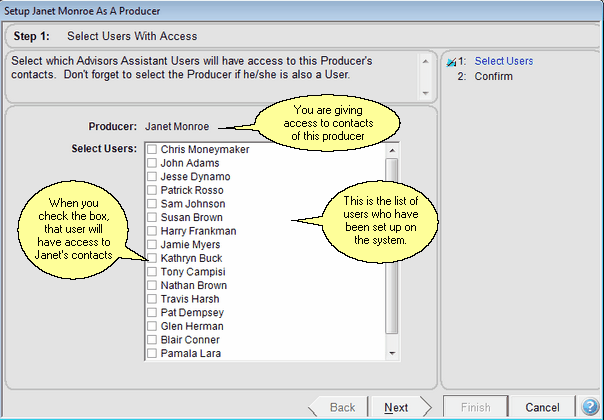Click the Select Users step marker icon
Image resolution: width=604 pixels, height=420 pixels.
(451, 62)
